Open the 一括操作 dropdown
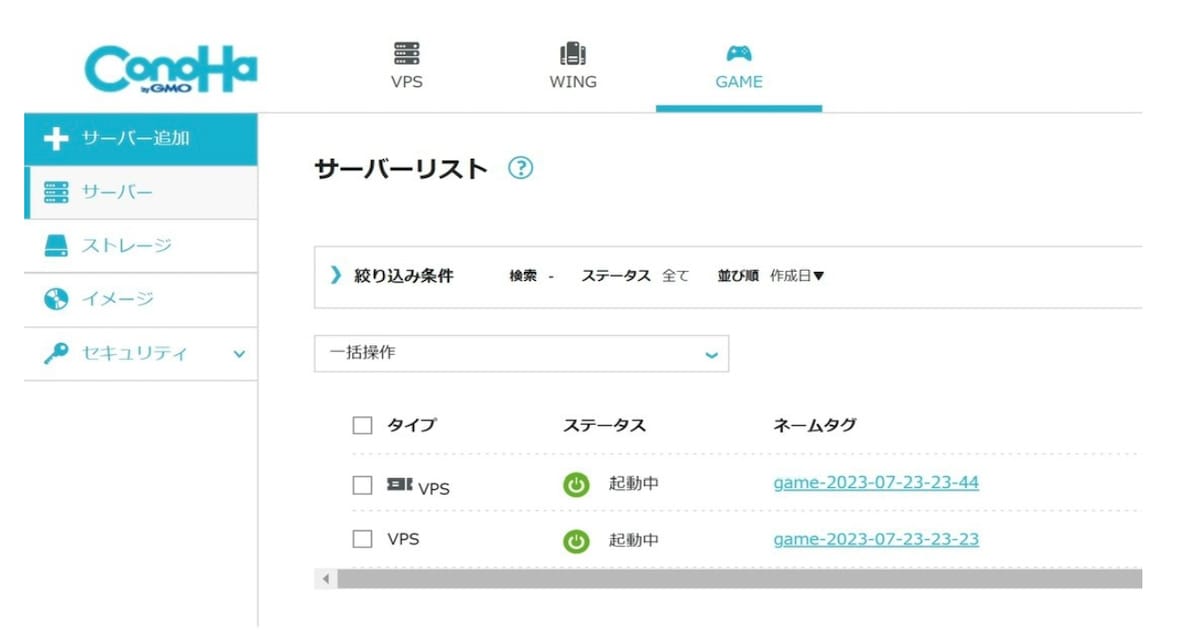Screen dimensions: 1200x630 (521, 353)
